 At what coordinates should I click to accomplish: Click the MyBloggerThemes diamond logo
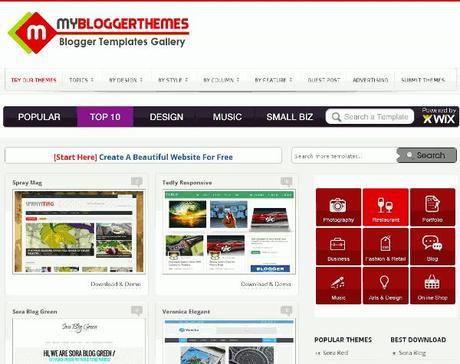32,33
